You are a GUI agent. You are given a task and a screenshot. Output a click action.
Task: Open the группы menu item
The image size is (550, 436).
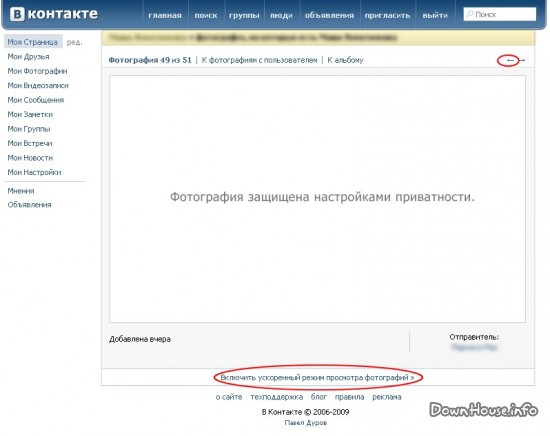(x=244, y=15)
